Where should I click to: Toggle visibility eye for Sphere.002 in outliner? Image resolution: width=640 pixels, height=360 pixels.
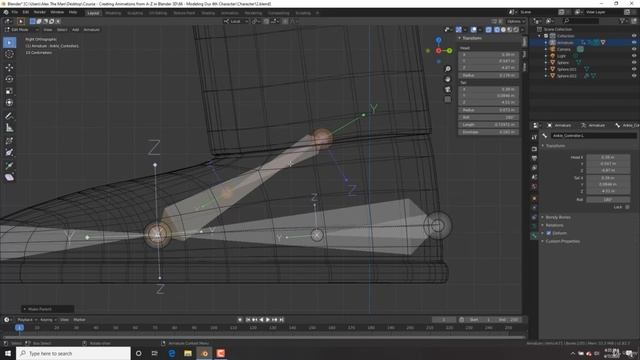click(x=634, y=76)
